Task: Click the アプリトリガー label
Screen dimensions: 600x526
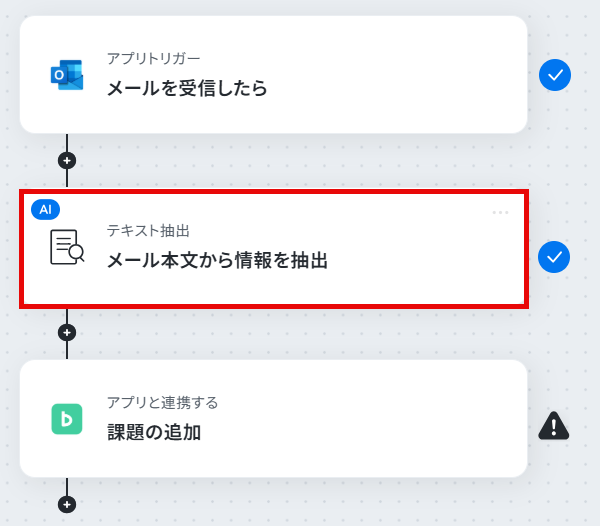Action: 153,59
